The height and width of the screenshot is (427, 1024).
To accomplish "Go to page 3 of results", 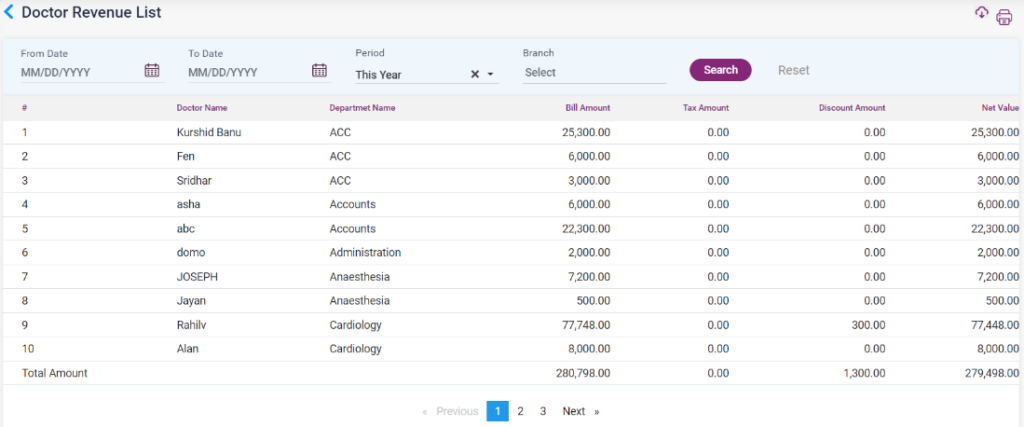I will pos(542,411).
